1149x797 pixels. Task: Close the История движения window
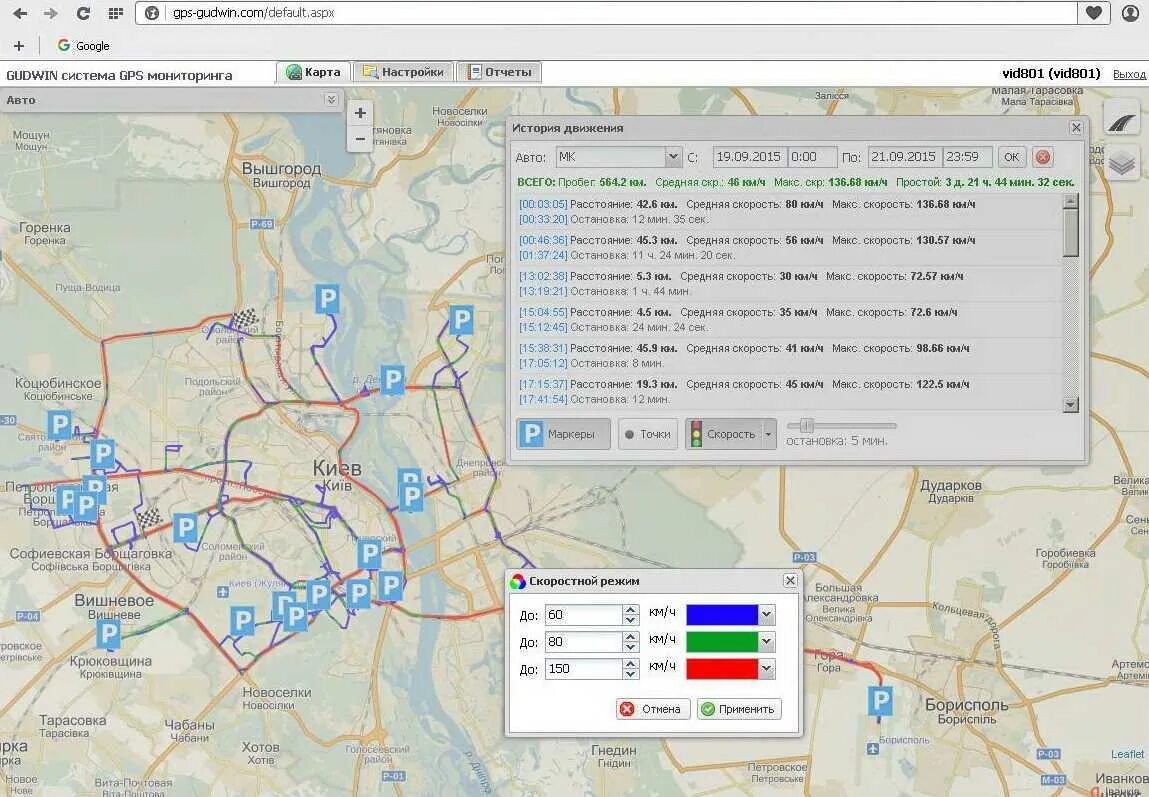[1076, 127]
